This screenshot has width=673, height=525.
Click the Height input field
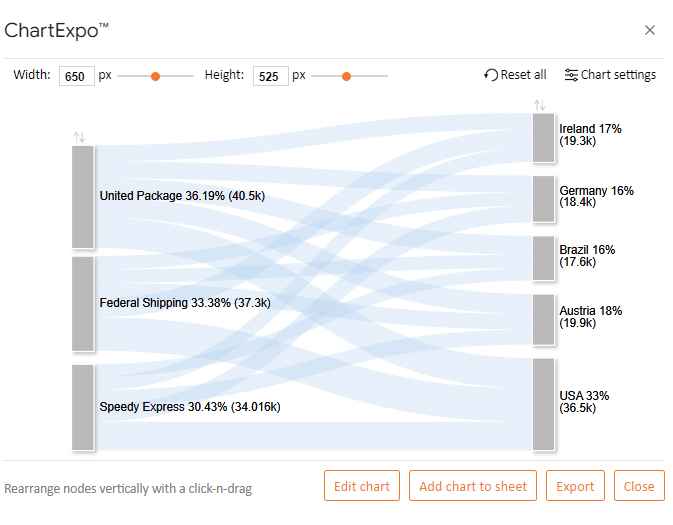[271, 76]
